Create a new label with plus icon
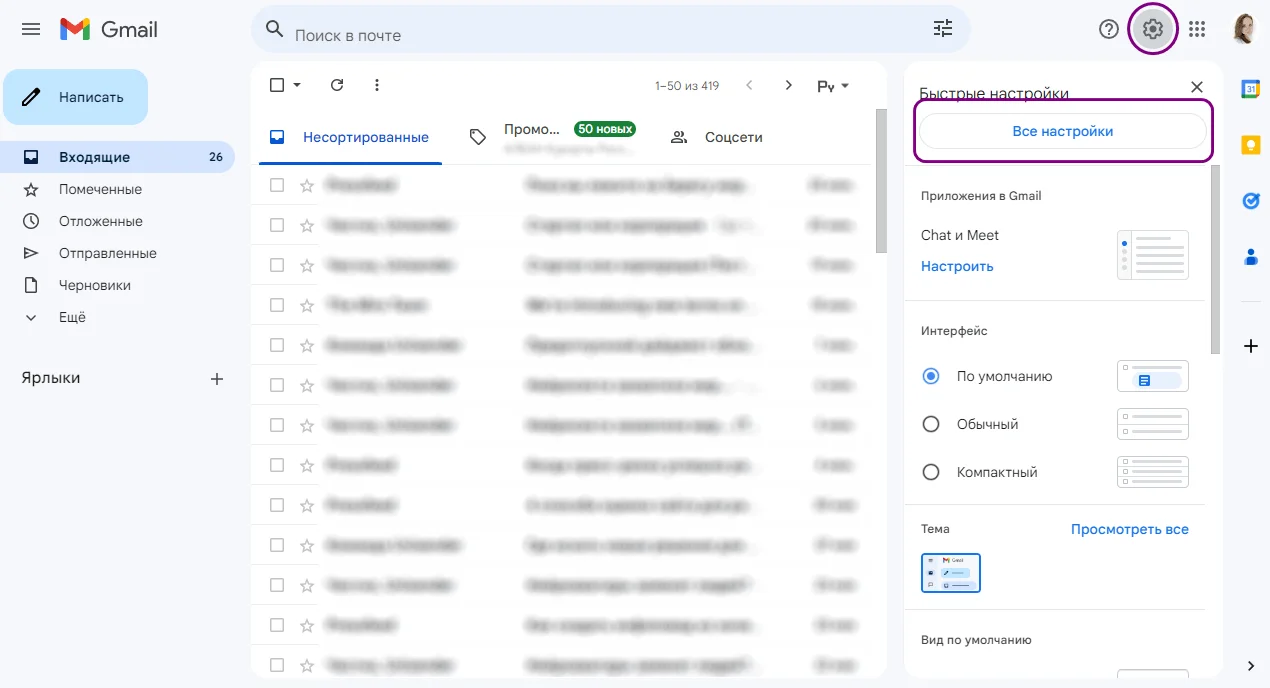 [x=217, y=379]
